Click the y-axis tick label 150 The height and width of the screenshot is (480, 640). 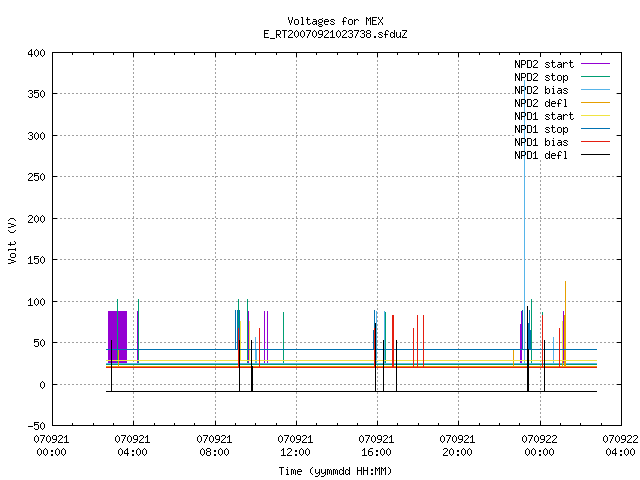point(36,260)
